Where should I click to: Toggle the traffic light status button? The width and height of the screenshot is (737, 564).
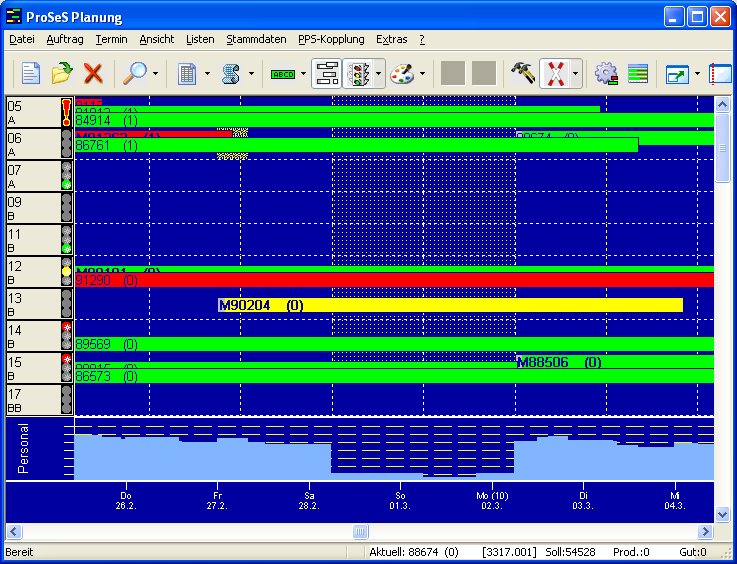tap(358, 73)
